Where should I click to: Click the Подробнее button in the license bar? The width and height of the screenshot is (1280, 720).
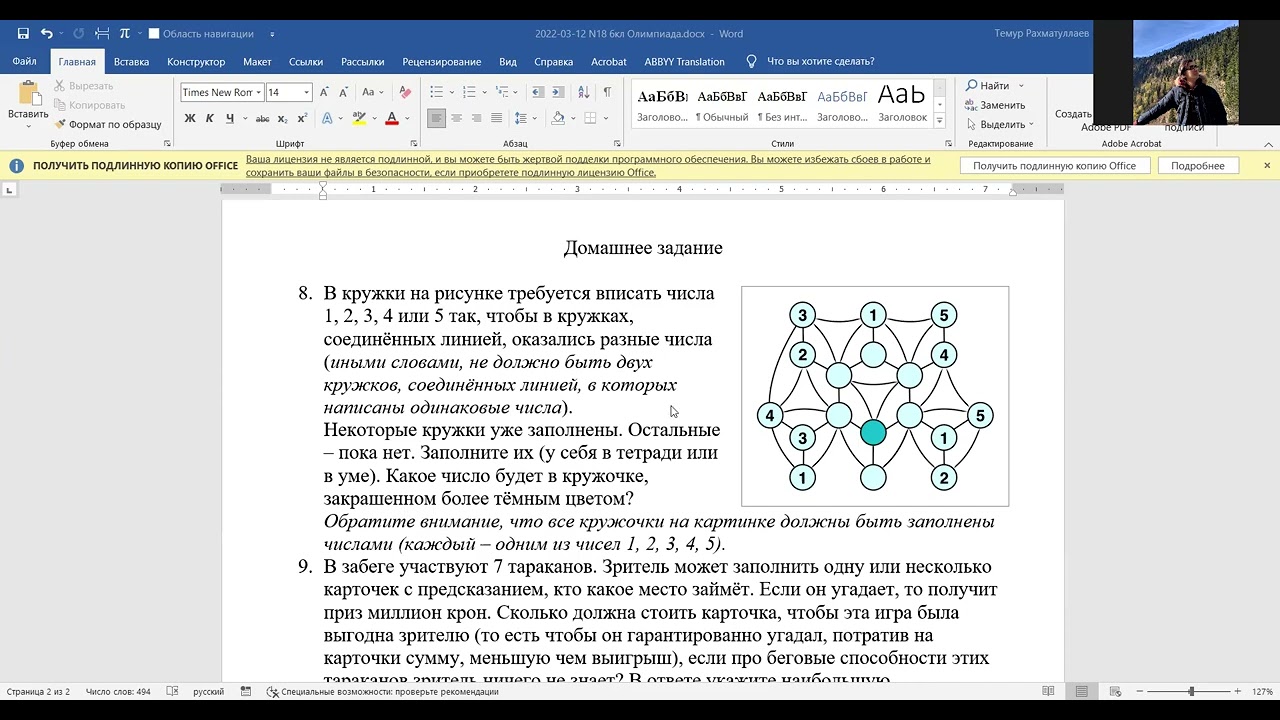coord(1197,166)
